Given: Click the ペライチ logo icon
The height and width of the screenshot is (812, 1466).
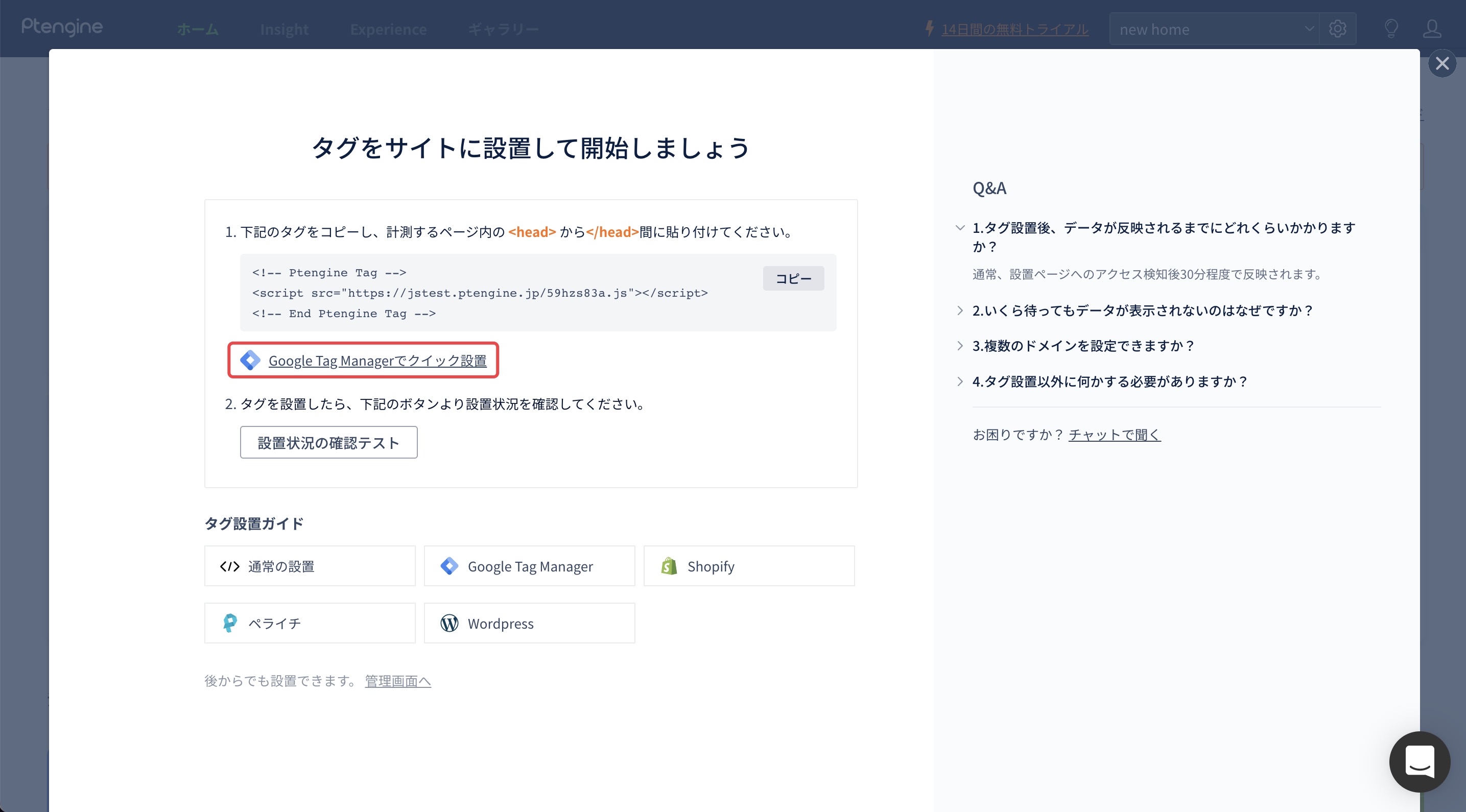Looking at the screenshot, I should (229, 623).
